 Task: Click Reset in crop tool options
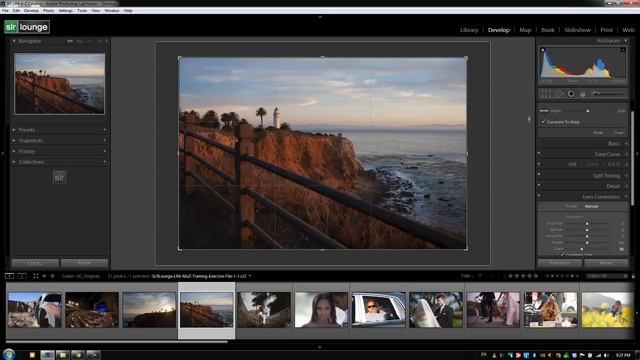coord(598,133)
